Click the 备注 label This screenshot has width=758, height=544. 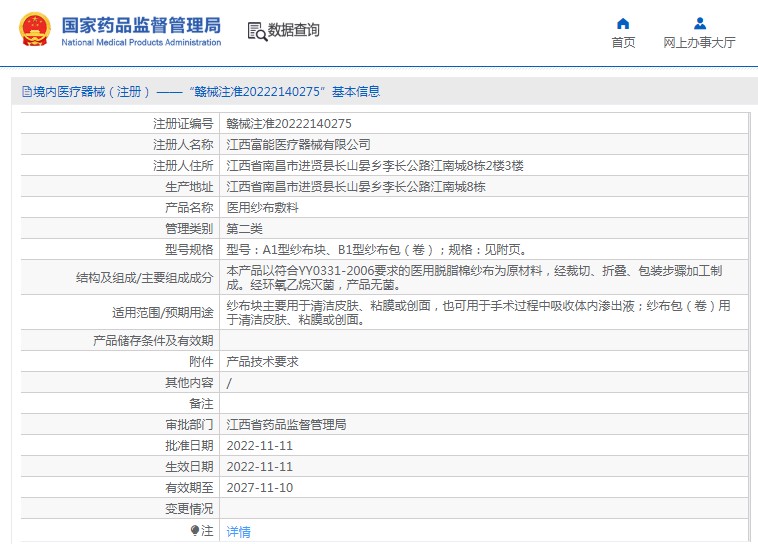coord(201,404)
